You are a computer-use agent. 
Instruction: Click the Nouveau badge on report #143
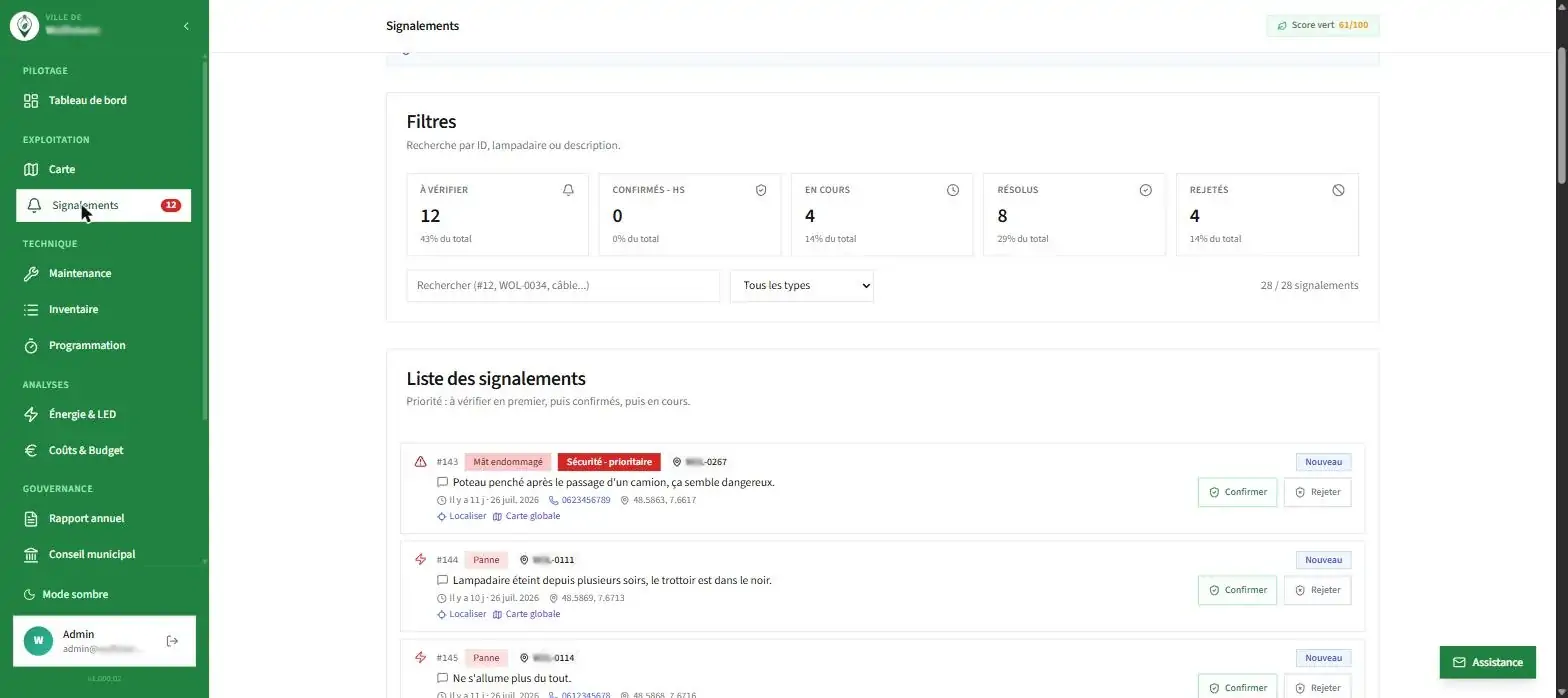click(1324, 462)
